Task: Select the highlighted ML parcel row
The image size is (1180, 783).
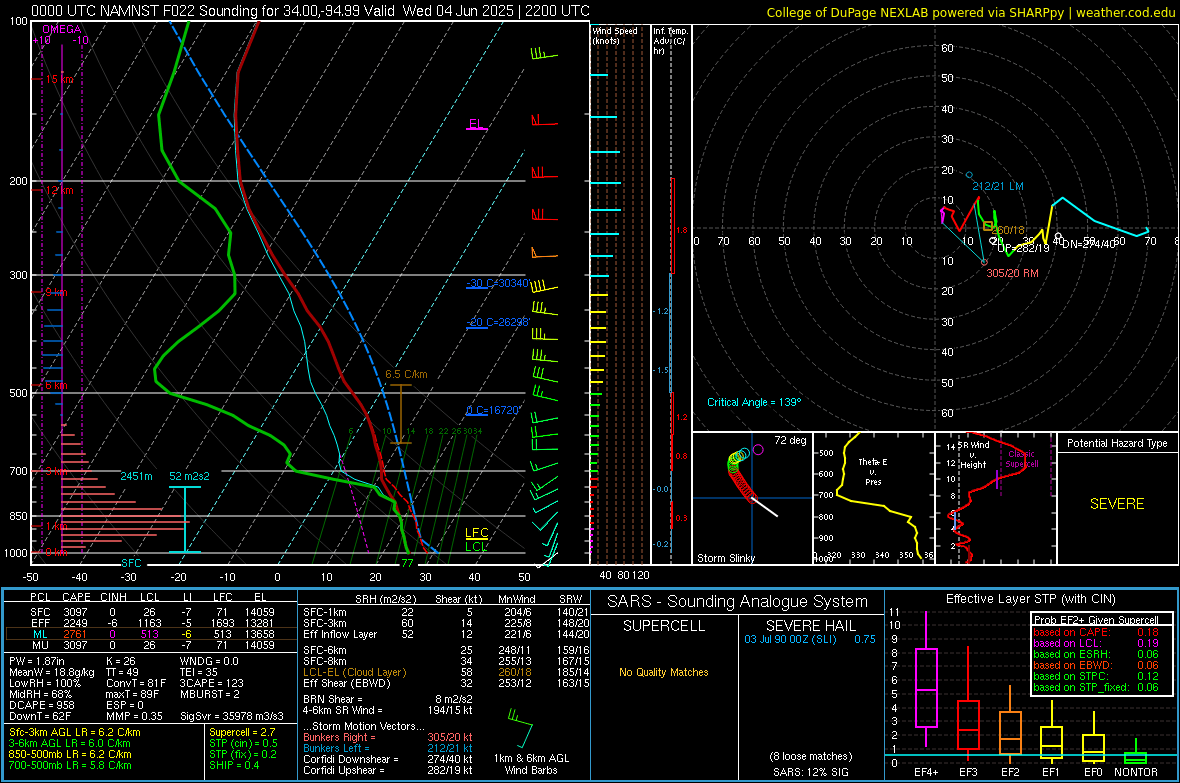Action: click(x=150, y=634)
